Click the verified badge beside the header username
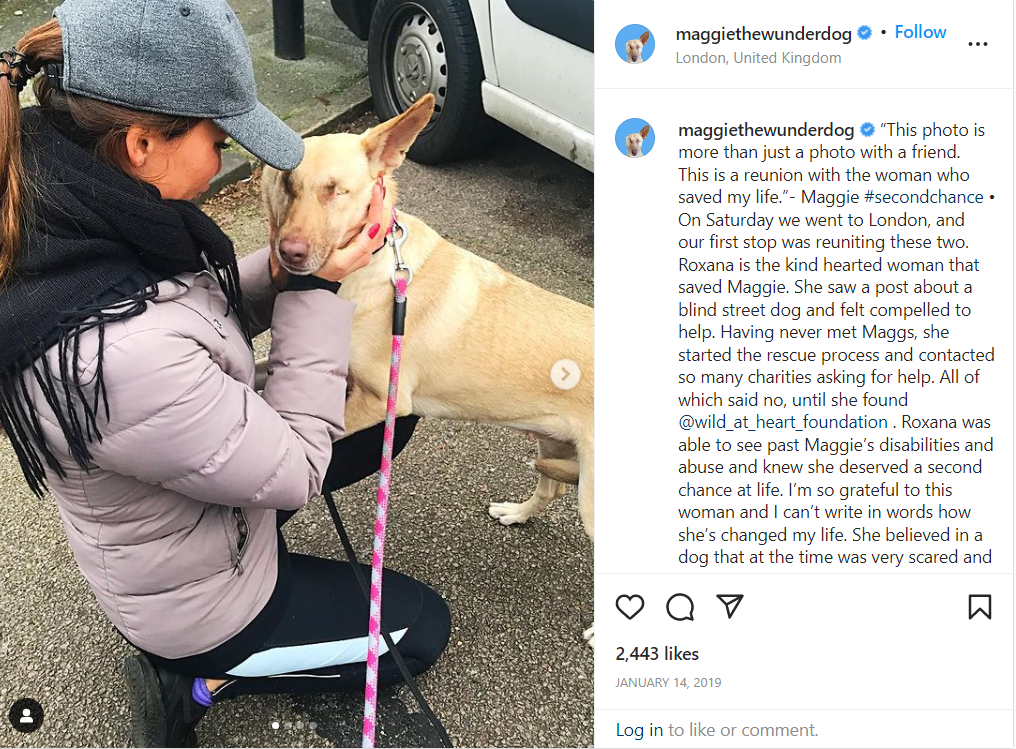 [864, 32]
